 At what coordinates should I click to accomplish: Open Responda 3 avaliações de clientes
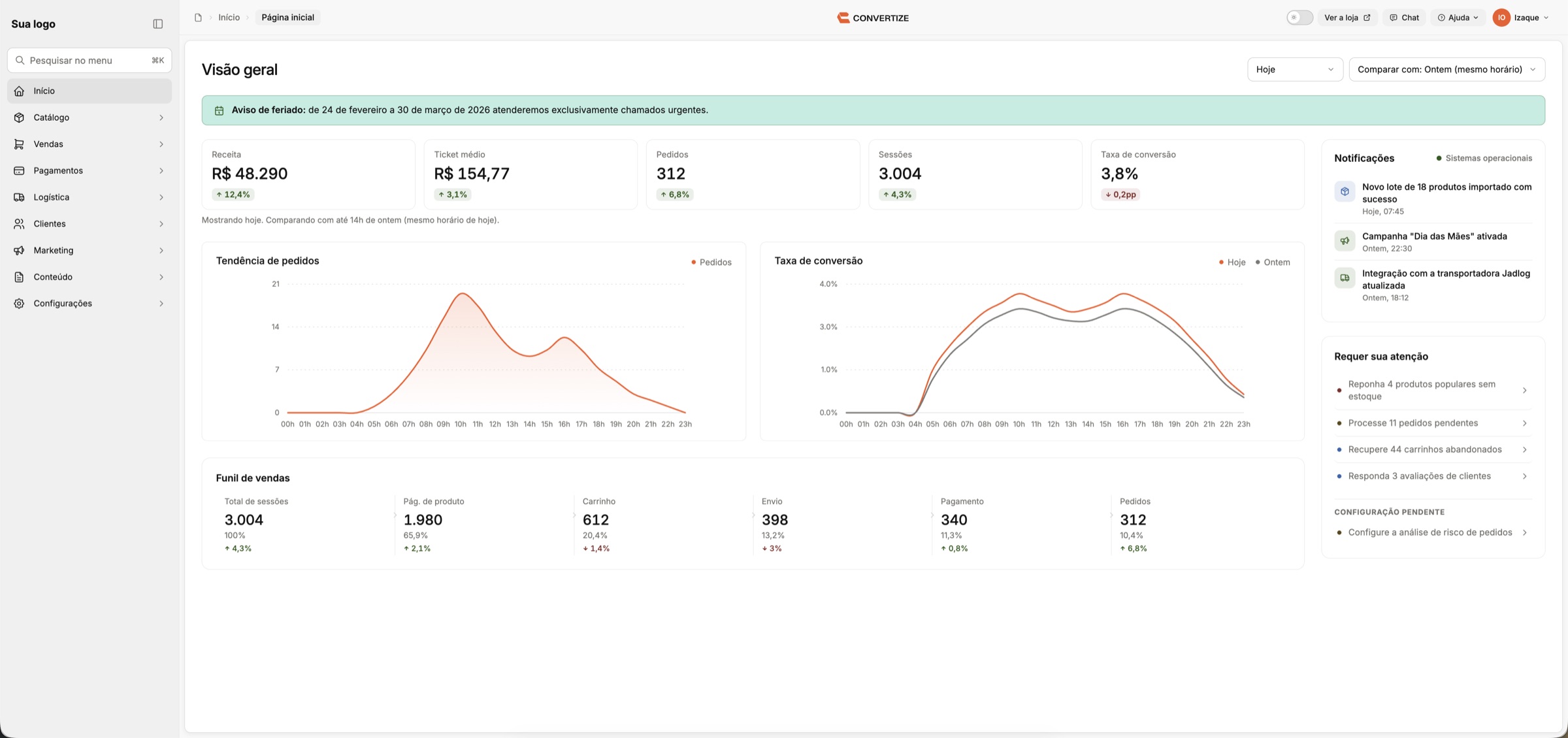1433,476
